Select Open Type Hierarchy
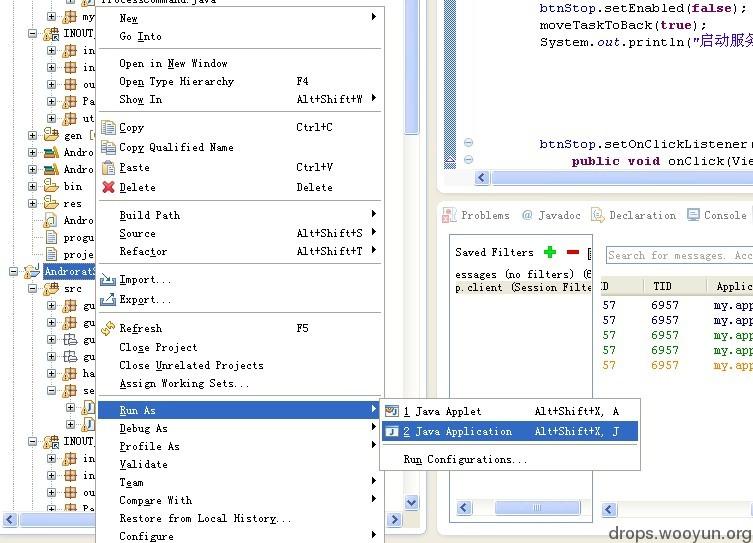Image resolution: width=753 pixels, height=543 pixels. 240,81
